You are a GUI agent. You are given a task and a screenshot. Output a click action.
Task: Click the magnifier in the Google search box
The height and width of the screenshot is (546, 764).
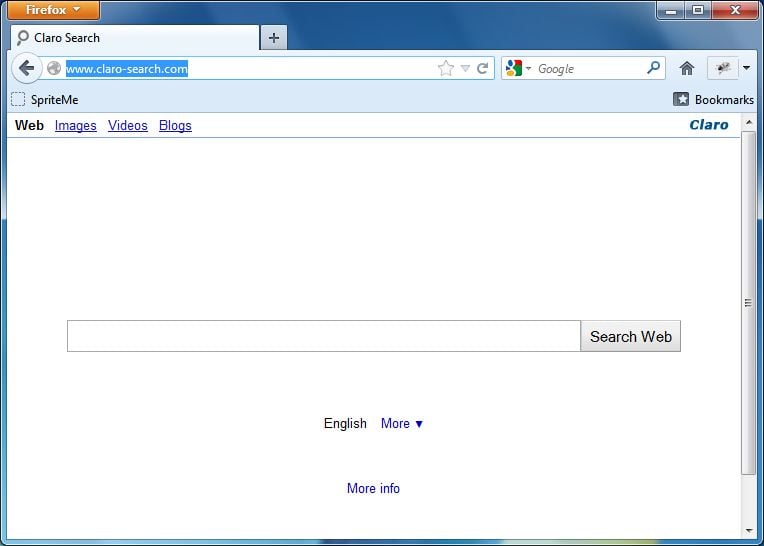(x=653, y=68)
